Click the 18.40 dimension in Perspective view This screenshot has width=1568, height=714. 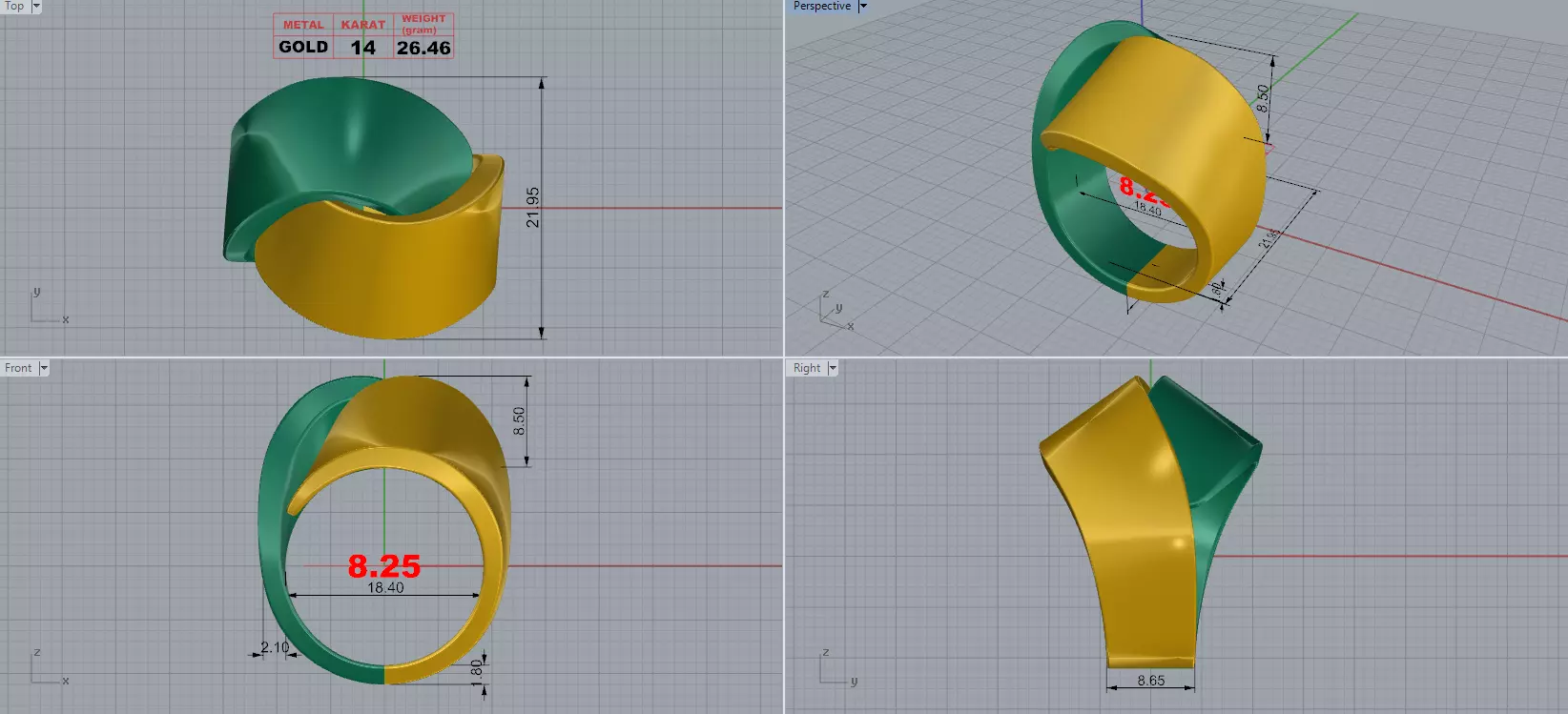pyautogui.click(x=1148, y=210)
